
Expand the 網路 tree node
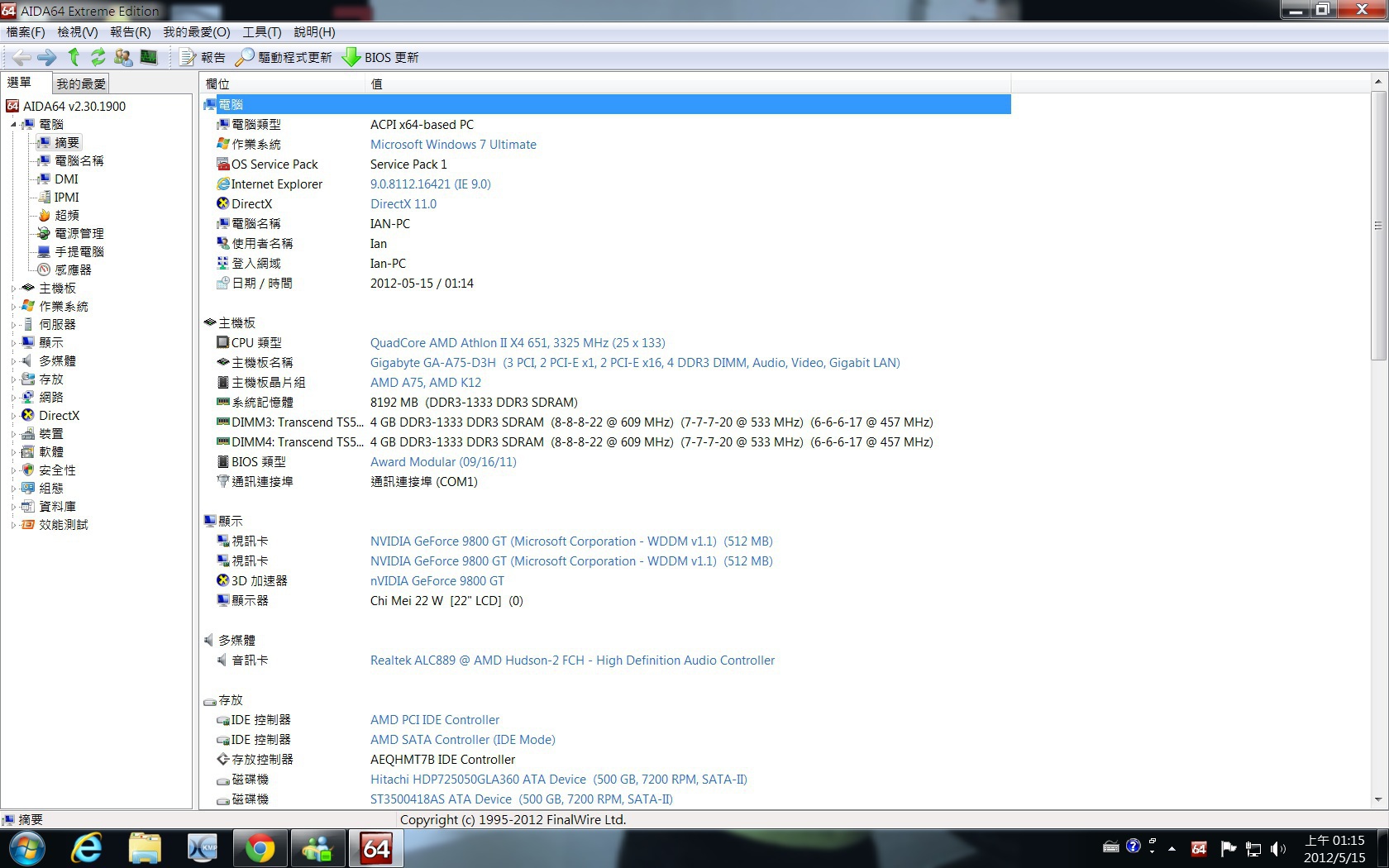(13, 398)
